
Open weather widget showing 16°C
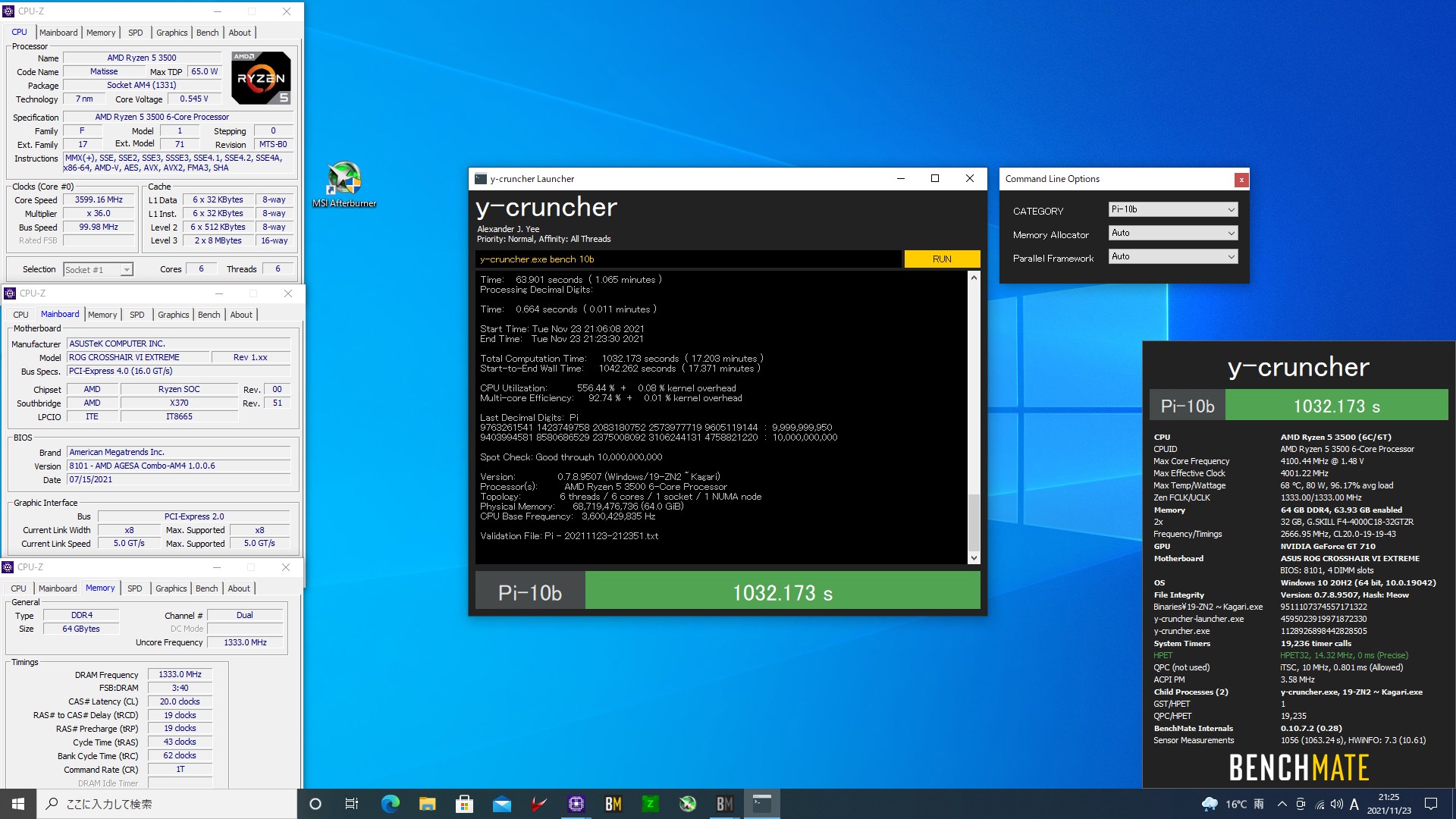pos(1233,804)
